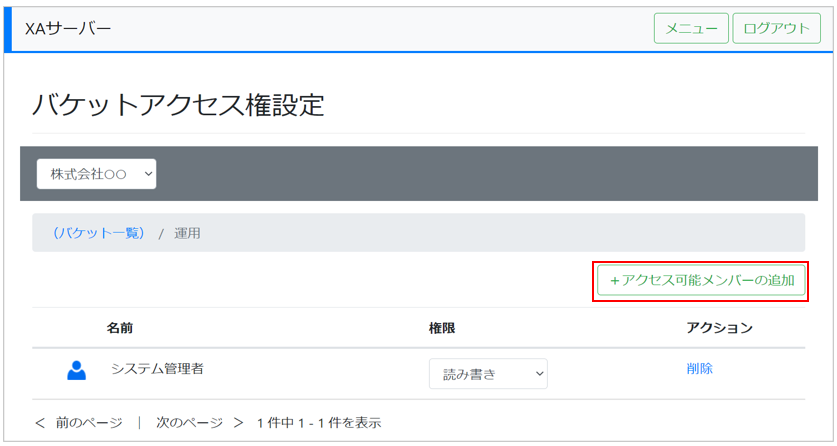Screen dimensions: 837x446
Task: Click the 1 件中 1 - 1 件を表示 text
Action: (x=319, y=423)
